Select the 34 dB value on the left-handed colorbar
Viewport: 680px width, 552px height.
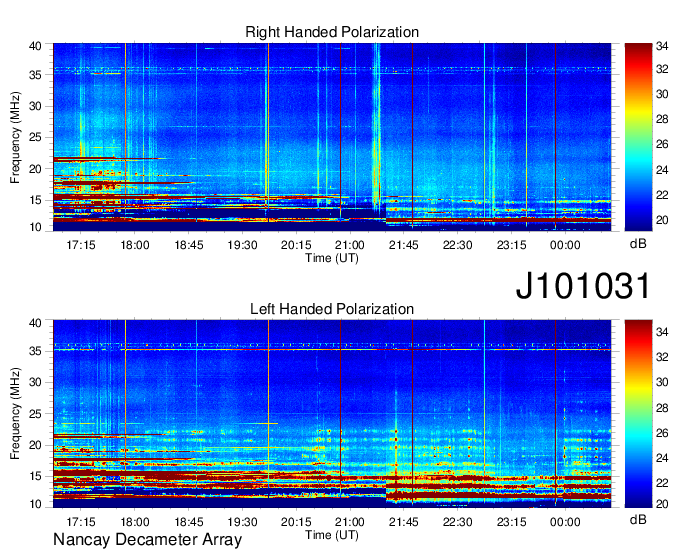click(x=662, y=332)
